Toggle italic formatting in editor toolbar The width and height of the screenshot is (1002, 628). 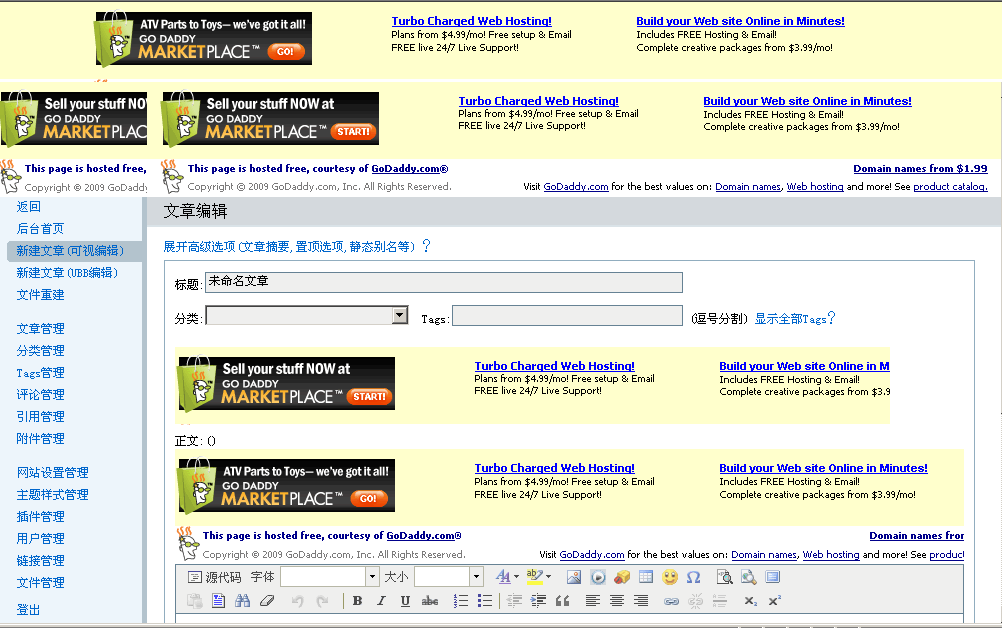(381, 601)
